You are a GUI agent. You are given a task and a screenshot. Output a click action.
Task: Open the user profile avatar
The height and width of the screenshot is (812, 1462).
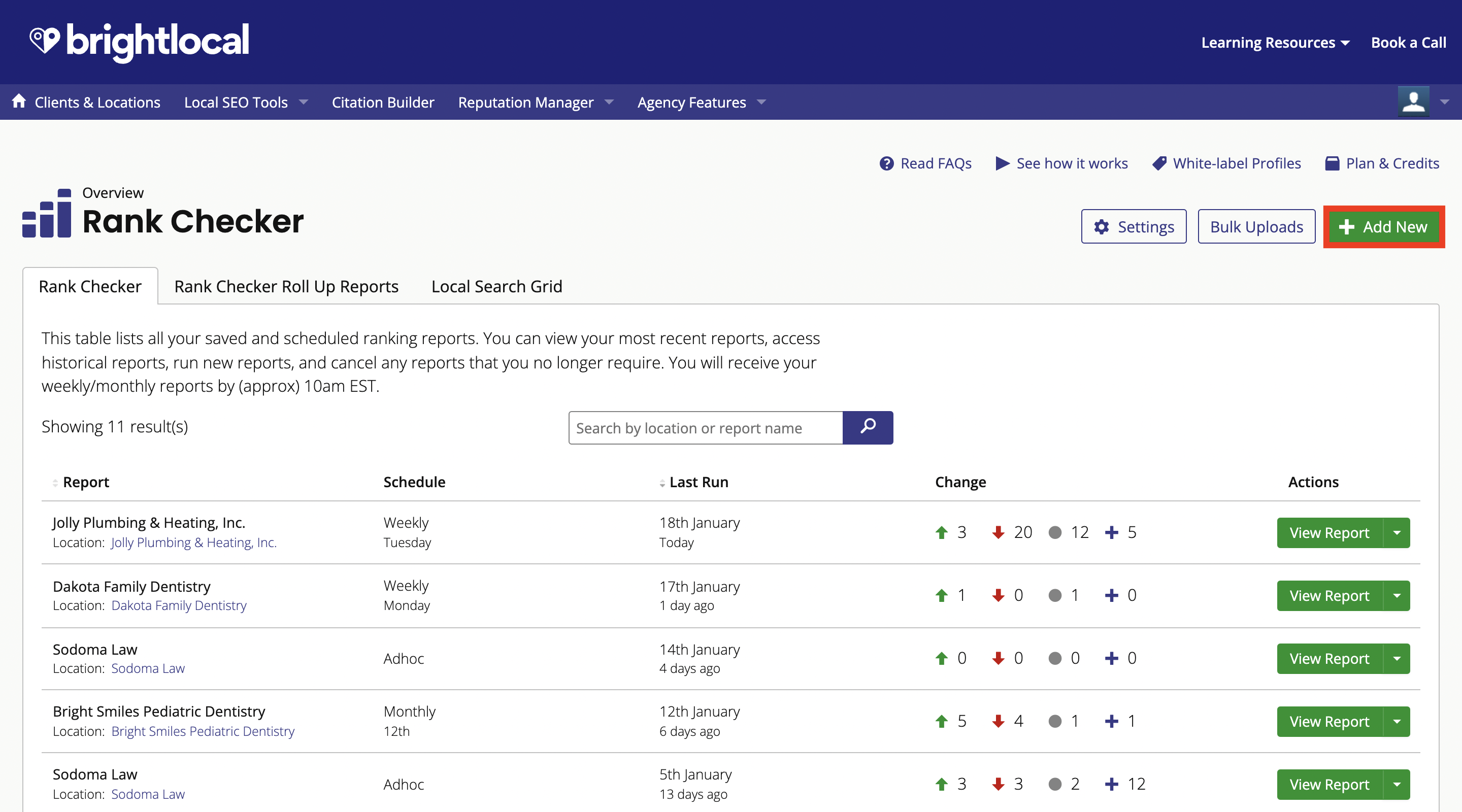pyautogui.click(x=1413, y=101)
